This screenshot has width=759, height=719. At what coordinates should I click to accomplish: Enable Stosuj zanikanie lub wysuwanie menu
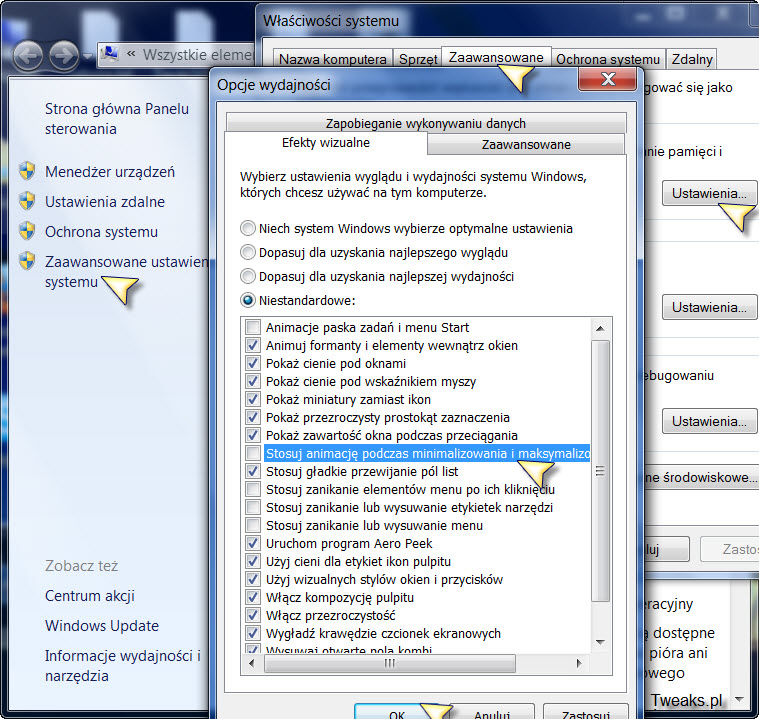(x=253, y=525)
